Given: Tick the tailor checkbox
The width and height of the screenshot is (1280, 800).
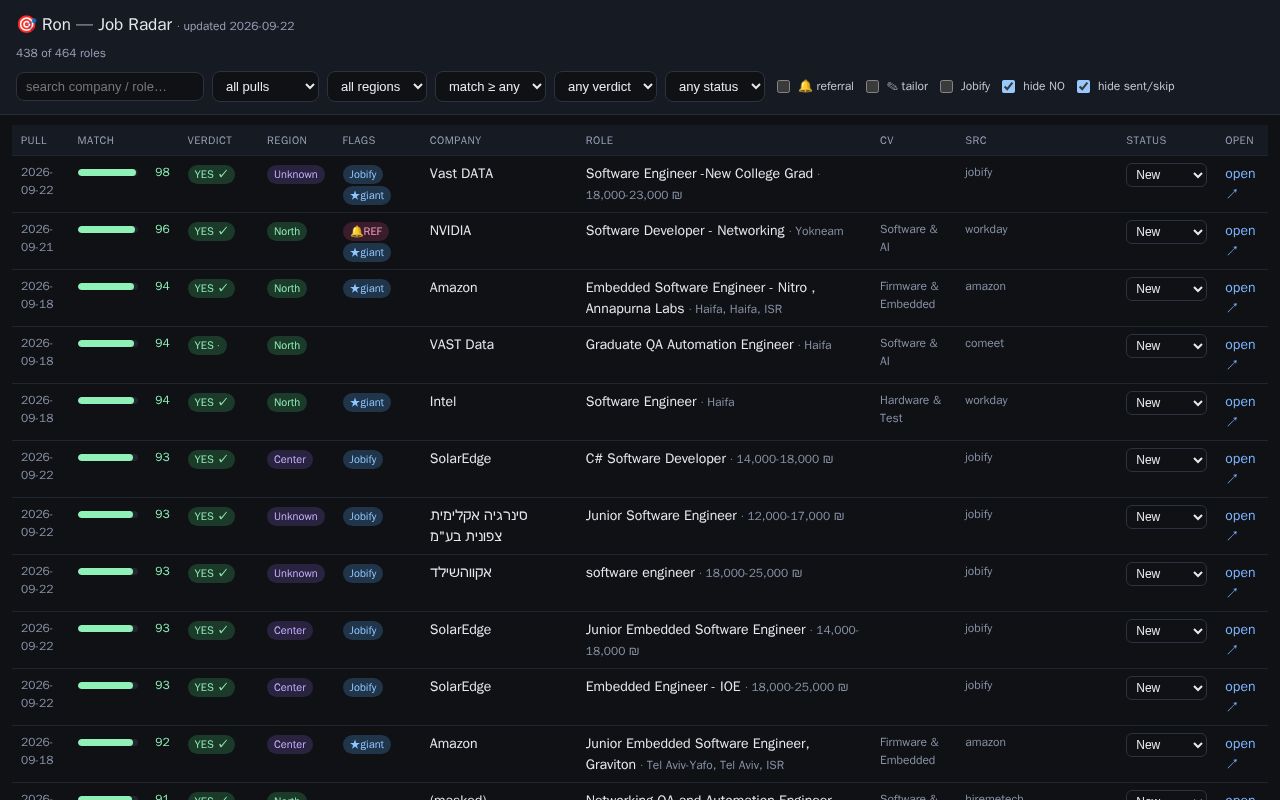Looking at the screenshot, I should point(873,87).
